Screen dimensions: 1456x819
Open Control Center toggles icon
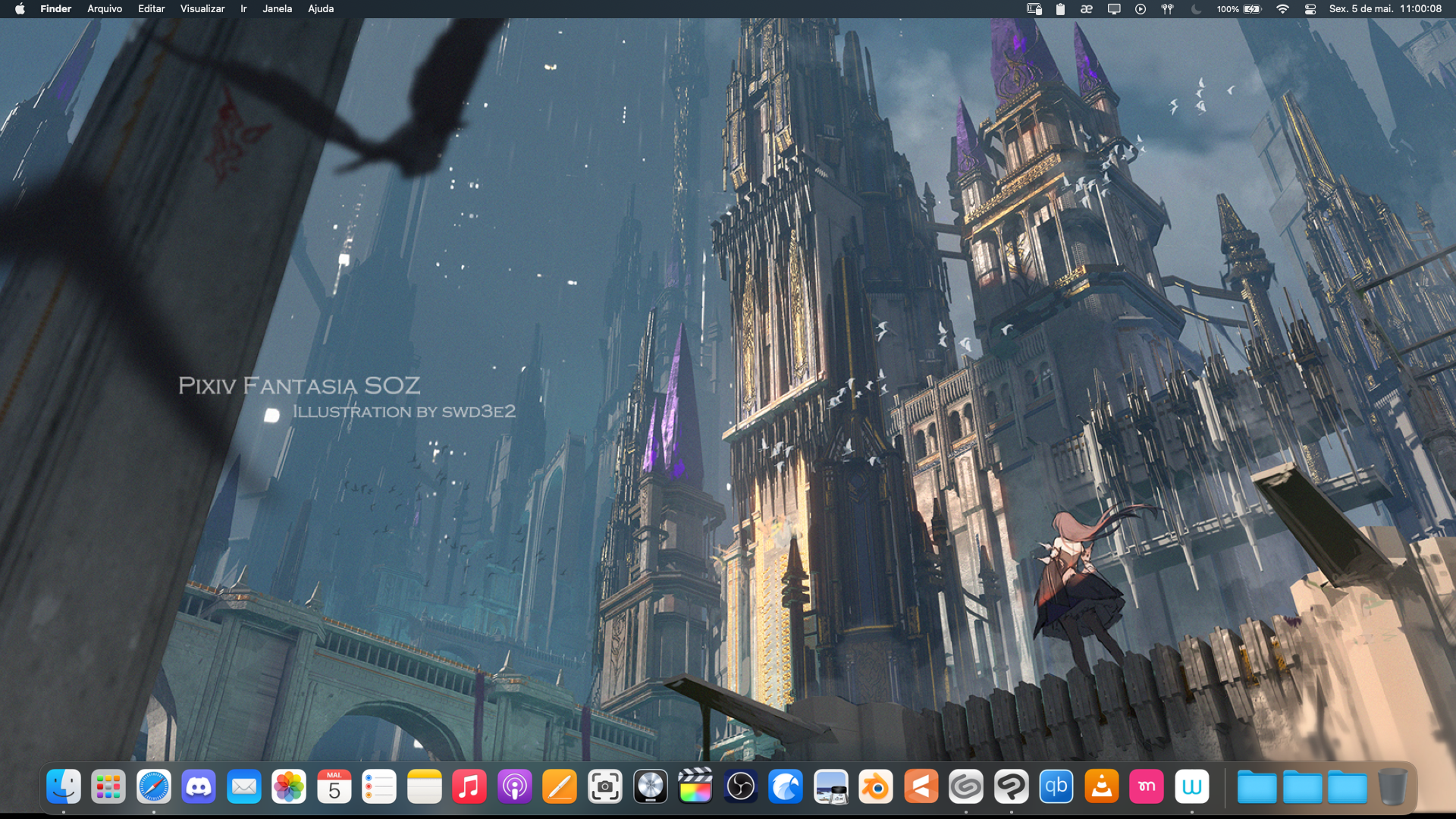point(1310,9)
